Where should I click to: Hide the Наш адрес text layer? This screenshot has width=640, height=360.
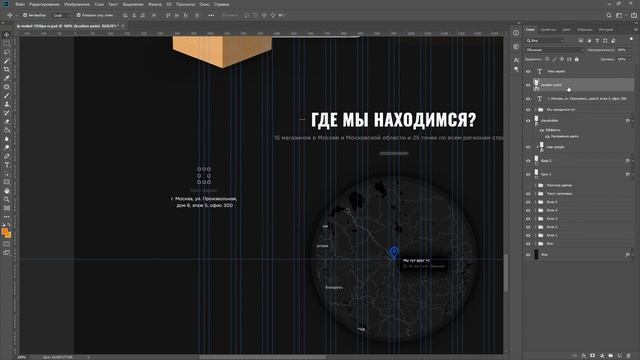pyautogui.click(x=528, y=71)
